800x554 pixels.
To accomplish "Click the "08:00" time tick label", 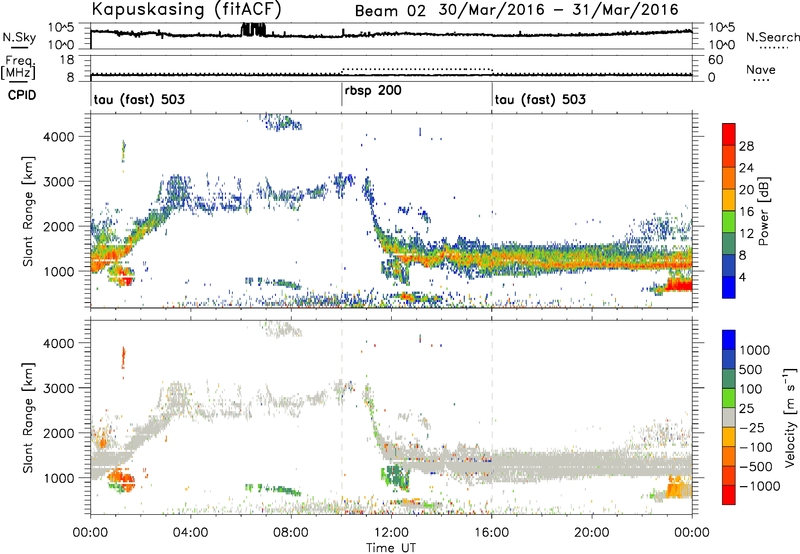I will click(x=291, y=533).
